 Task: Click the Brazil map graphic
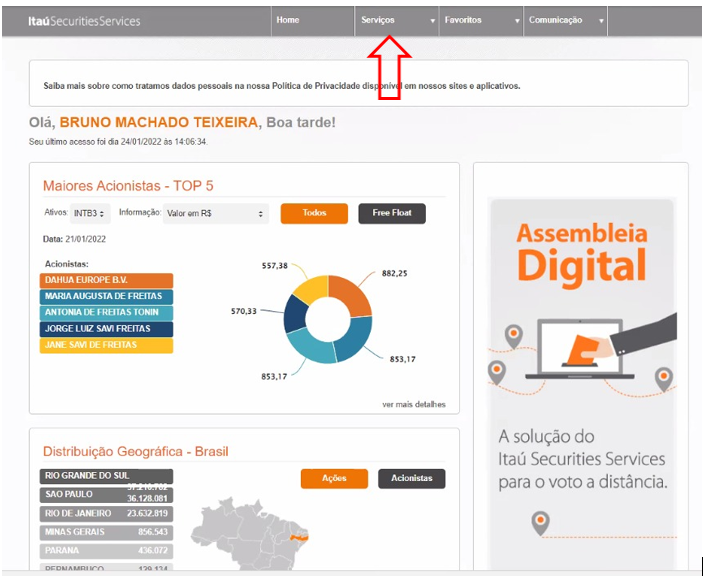tap(249, 534)
